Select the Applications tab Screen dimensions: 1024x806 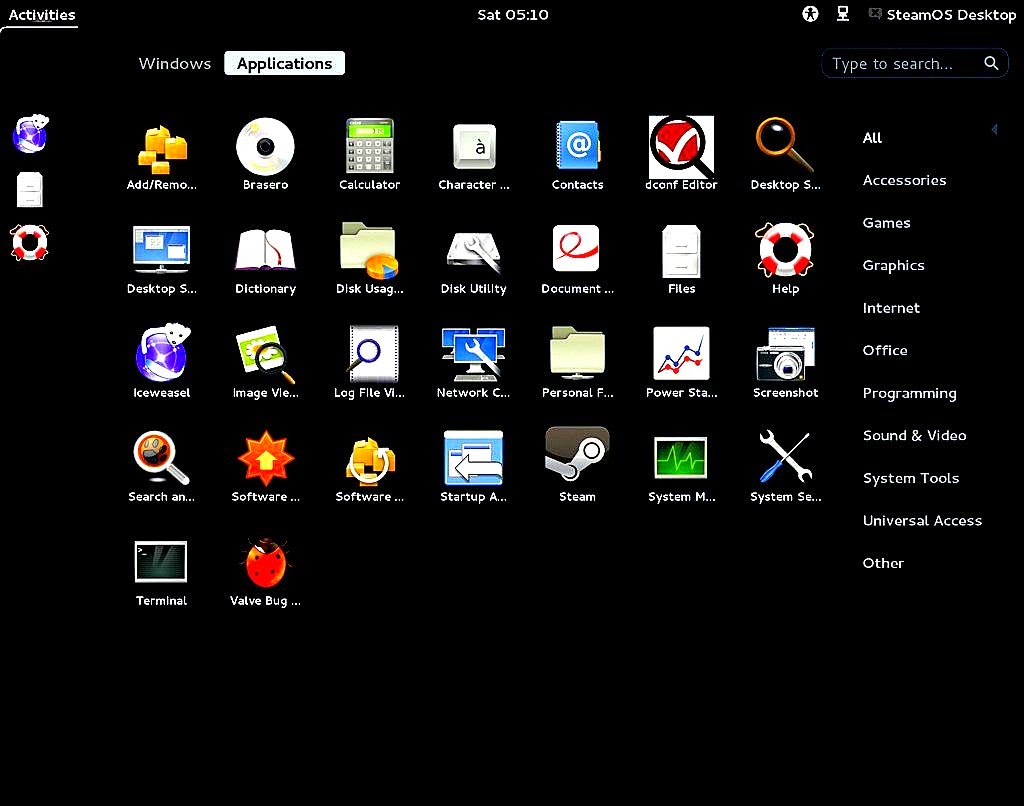[x=284, y=63]
